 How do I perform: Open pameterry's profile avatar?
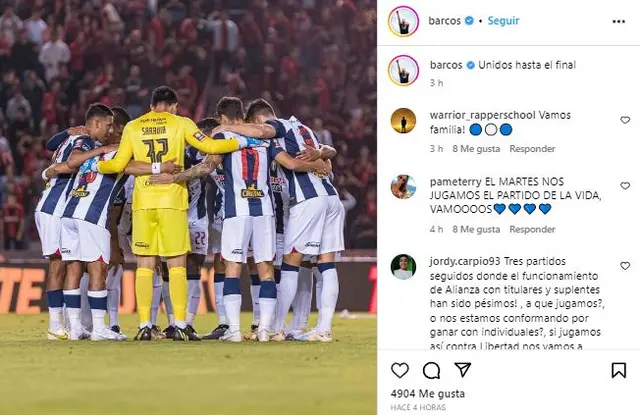pyautogui.click(x=403, y=186)
